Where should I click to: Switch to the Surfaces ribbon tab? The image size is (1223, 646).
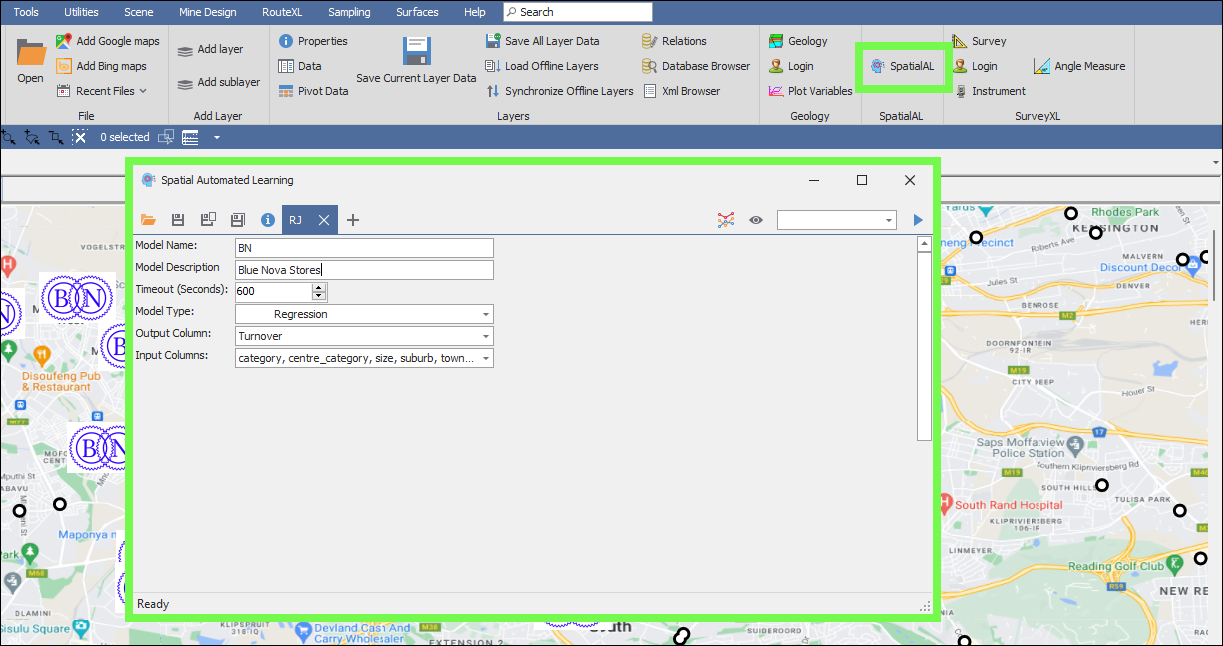pyautogui.click(x=417, y=12)
